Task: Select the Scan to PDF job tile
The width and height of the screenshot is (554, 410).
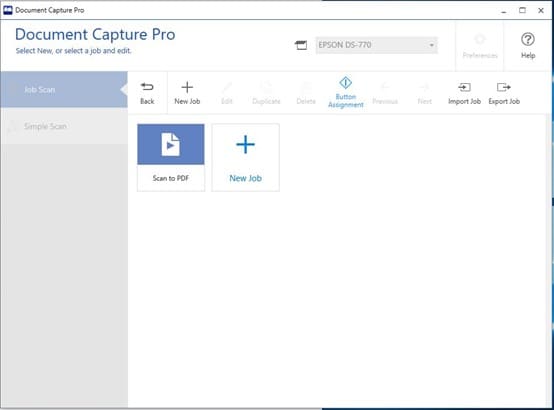Action: 171,158
